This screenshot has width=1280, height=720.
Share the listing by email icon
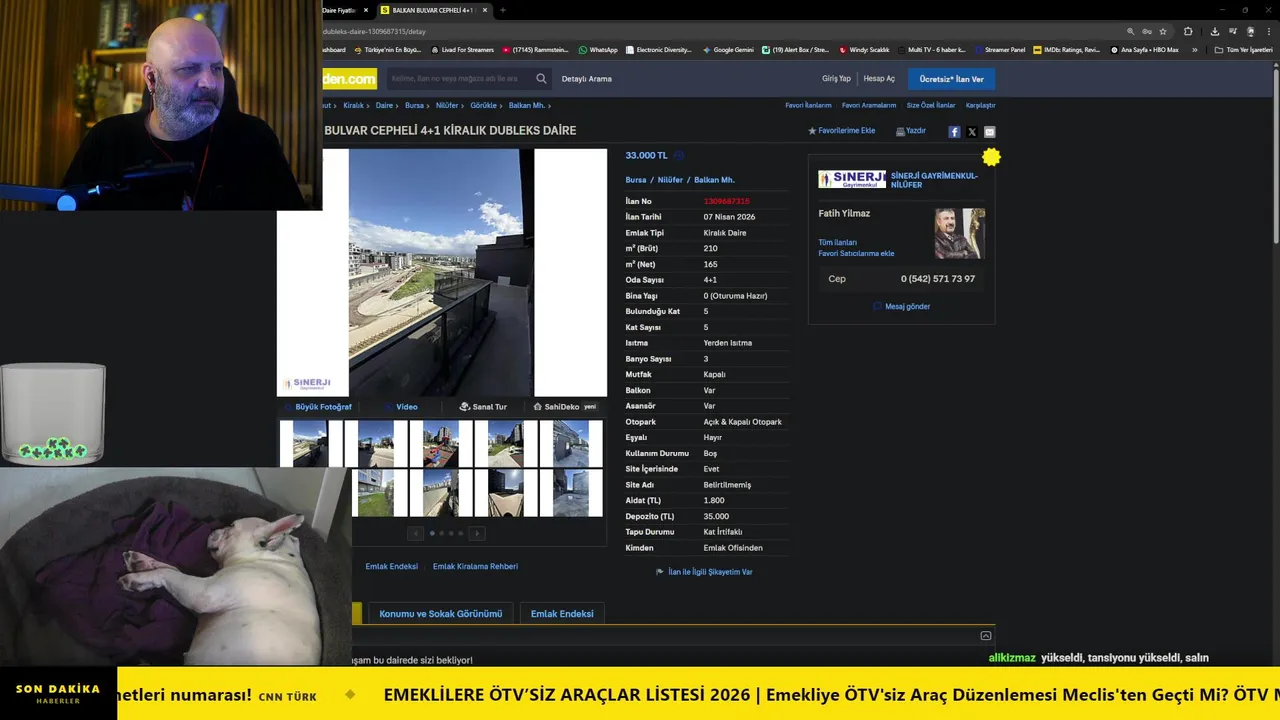pos(989,132)
